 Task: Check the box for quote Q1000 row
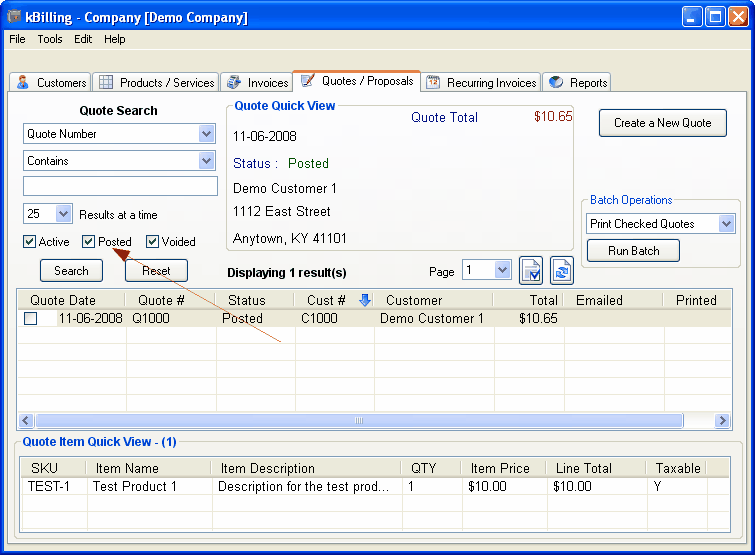31,318
